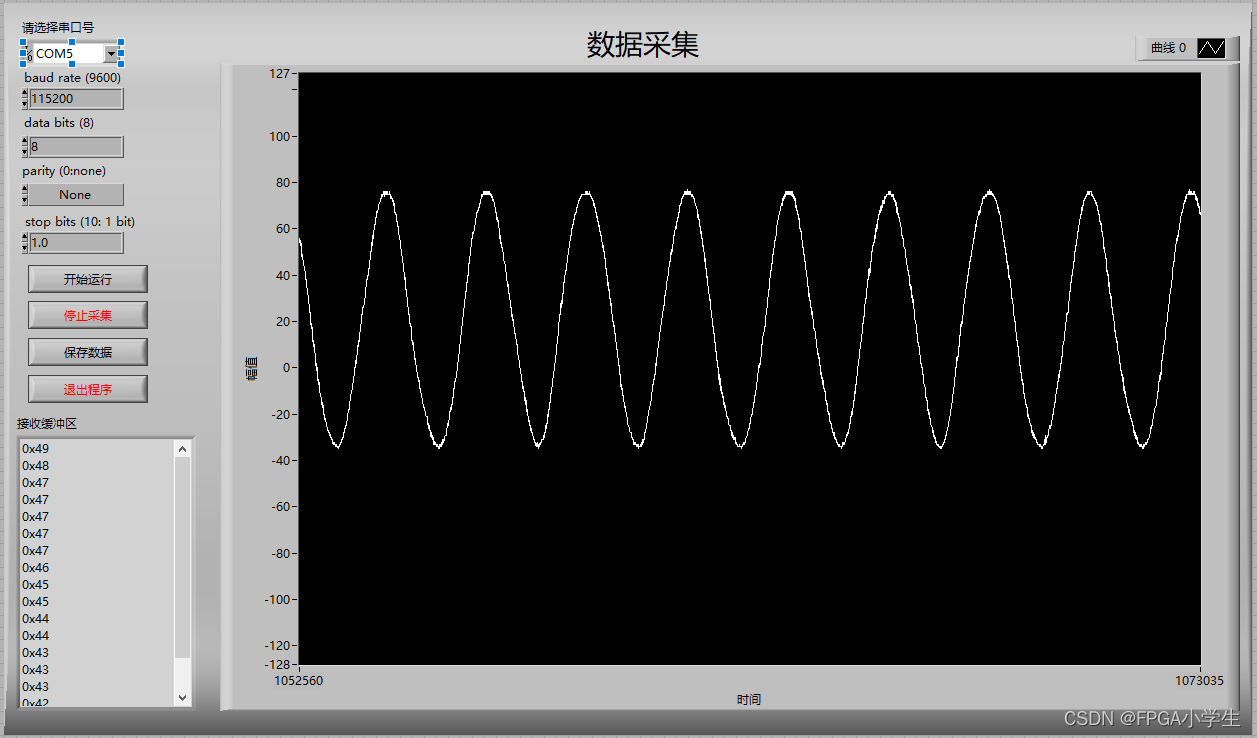Screen dimensions: 1257x738
Task: Click the 接收缓冲区 label
Action: coord(47,423)
